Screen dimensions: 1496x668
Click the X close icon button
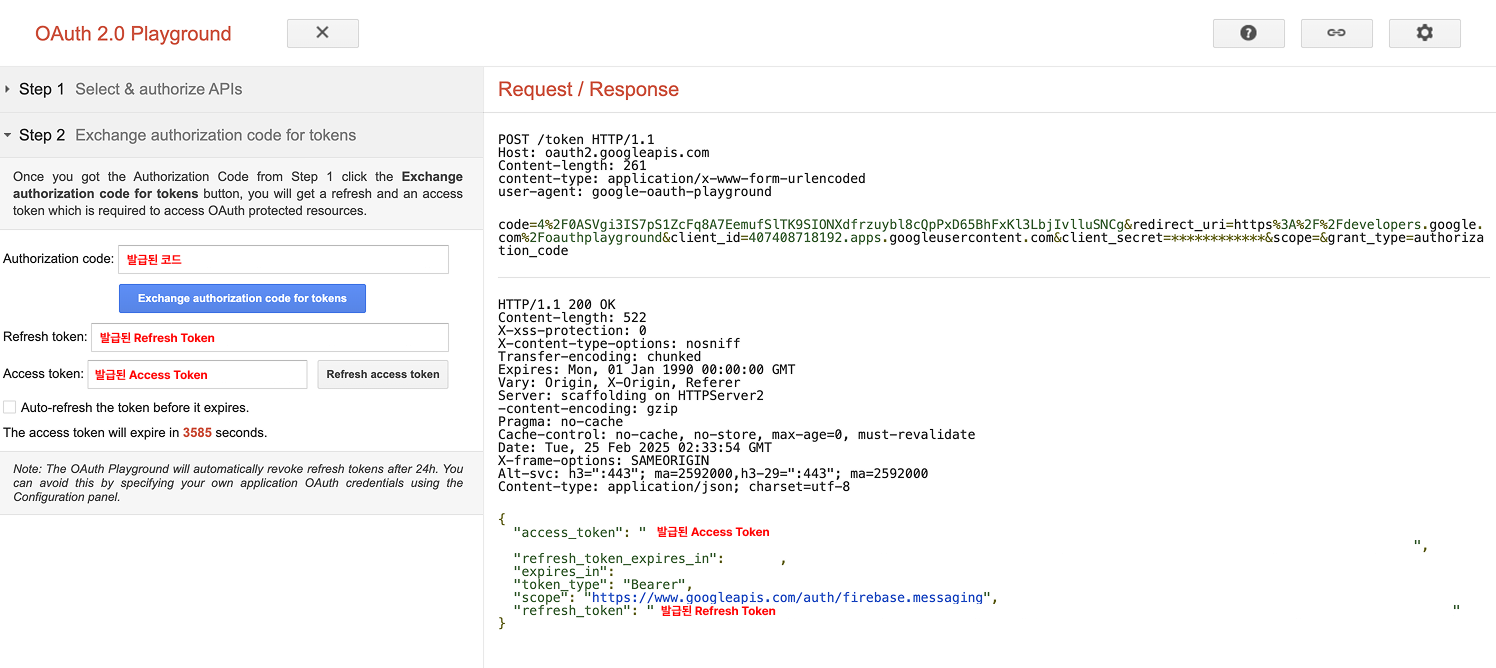point(322,33)
